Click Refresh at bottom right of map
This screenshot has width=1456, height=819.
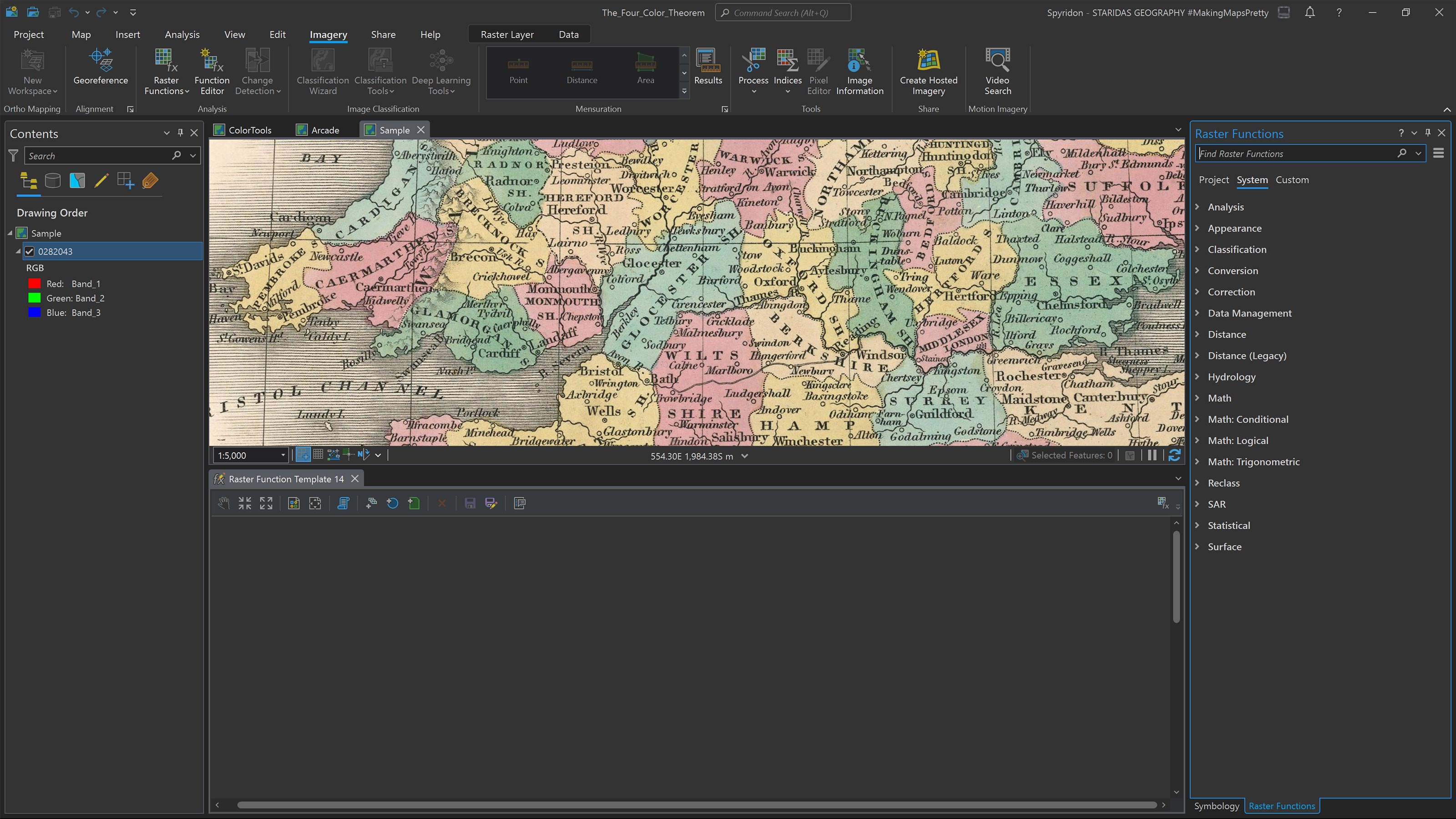1175,455
